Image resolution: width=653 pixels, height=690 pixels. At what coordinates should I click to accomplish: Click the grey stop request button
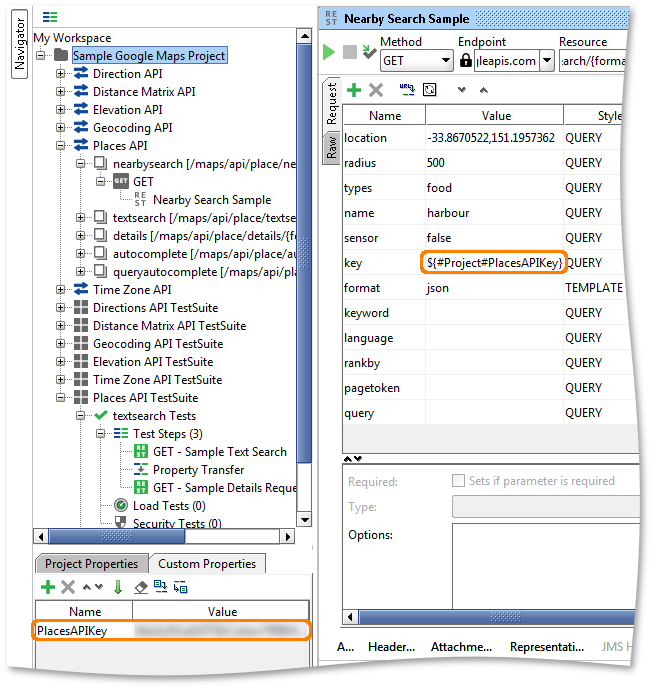(350, 52)
